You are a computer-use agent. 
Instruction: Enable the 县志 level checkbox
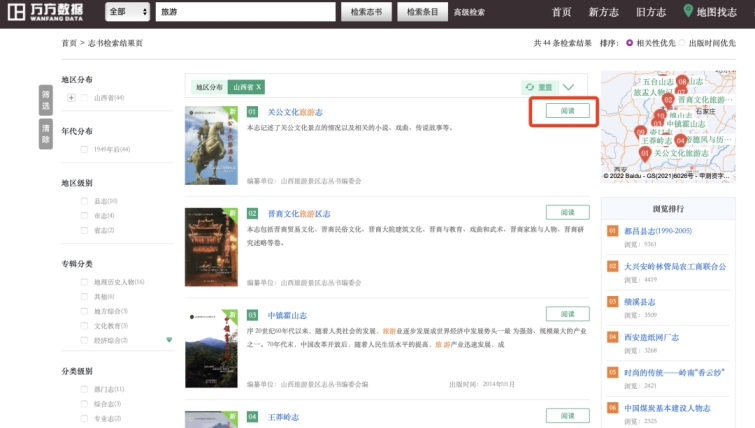(x=84, y=200)
